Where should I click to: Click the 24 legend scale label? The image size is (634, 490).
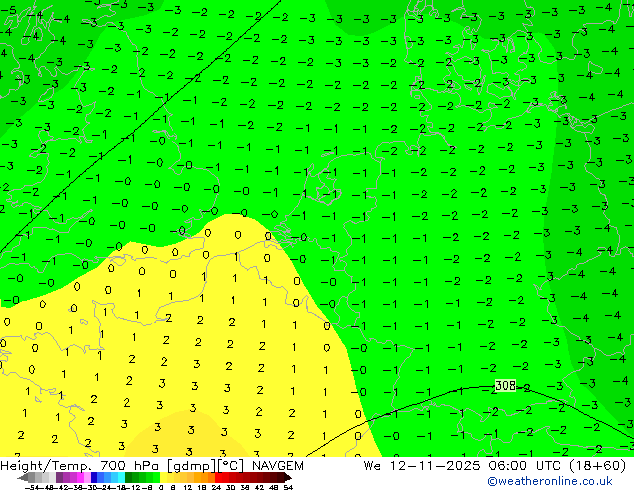point(216,487)
